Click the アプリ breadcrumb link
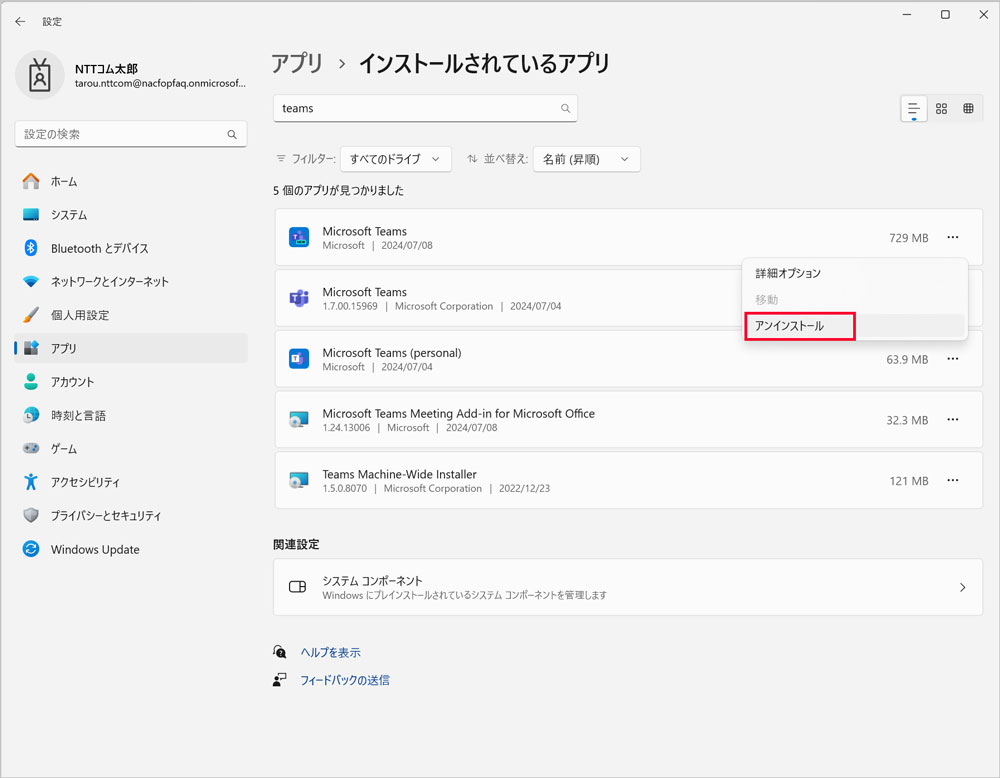The height and width of the screenshot is (778, 1000). 297,63
